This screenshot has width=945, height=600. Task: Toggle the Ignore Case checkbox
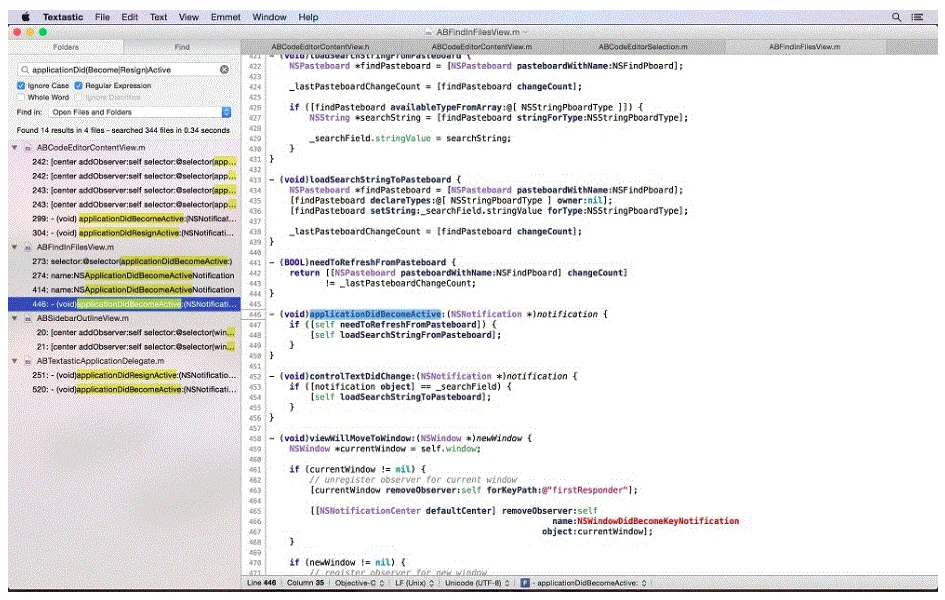pos(21,86)
